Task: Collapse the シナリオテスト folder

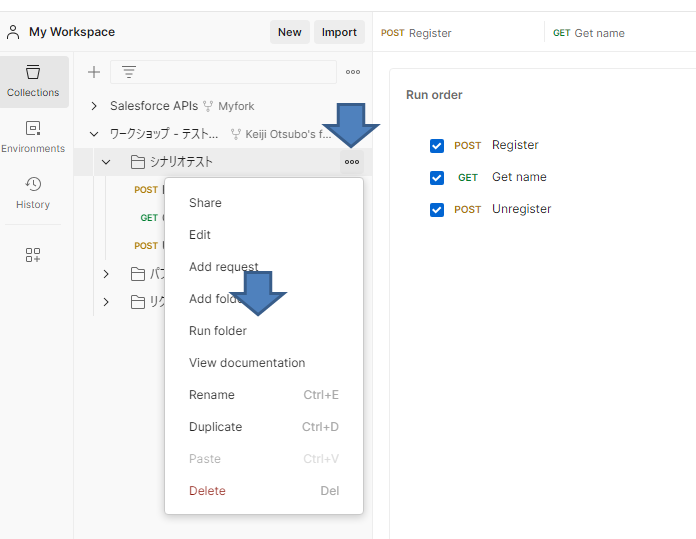Action: tap(106, 162)
